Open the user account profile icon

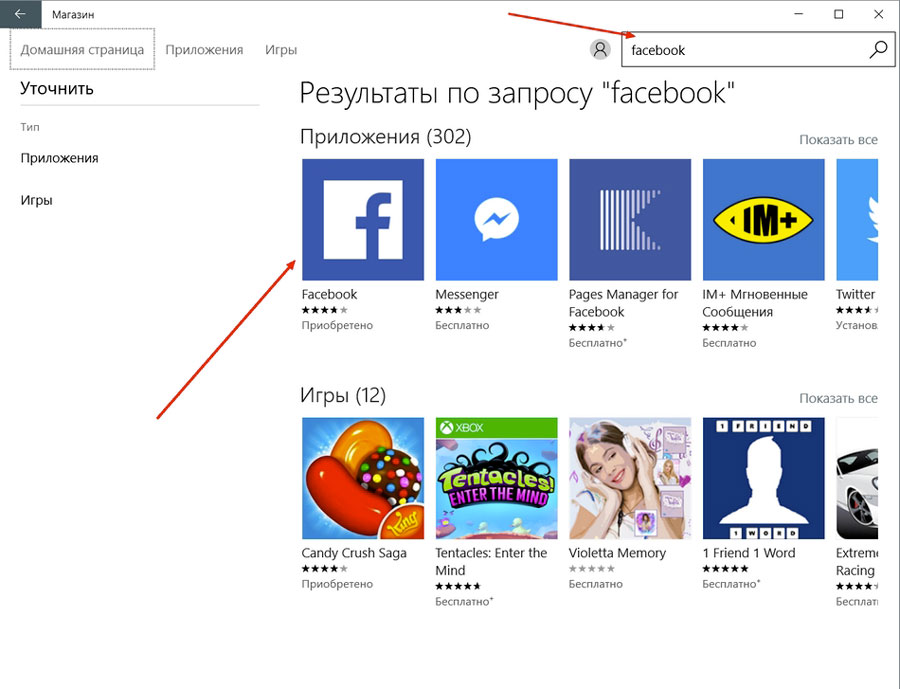(600, 49)
